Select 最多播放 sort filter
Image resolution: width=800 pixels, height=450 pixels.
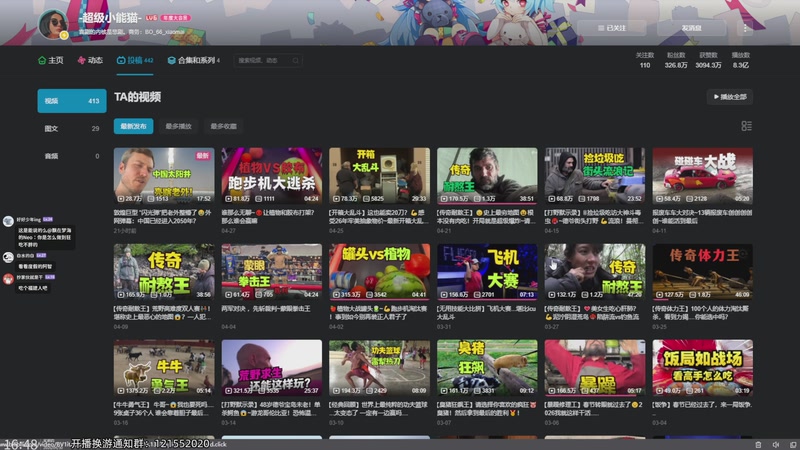click(178, 126)
